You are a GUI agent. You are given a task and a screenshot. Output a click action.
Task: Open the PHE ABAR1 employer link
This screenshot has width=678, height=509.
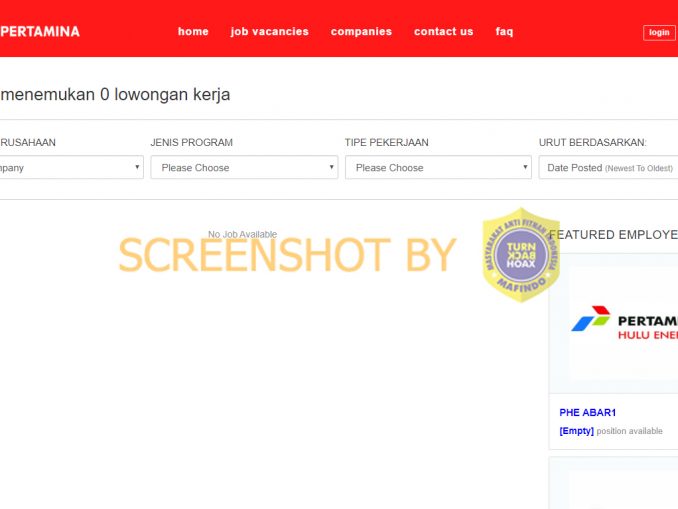click(587, 413)
